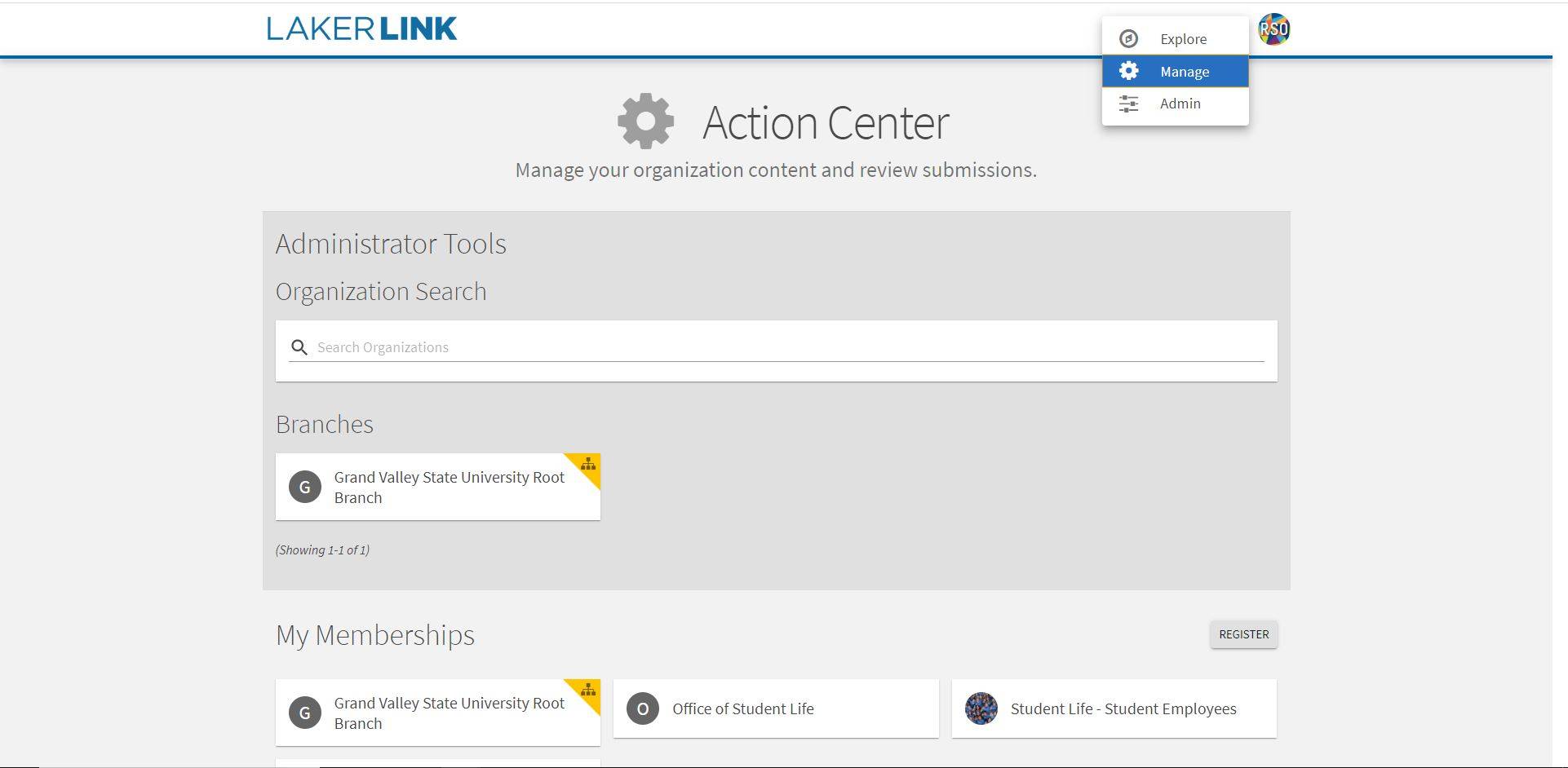Click the G avatar under Branches

[x=305, y=488]
